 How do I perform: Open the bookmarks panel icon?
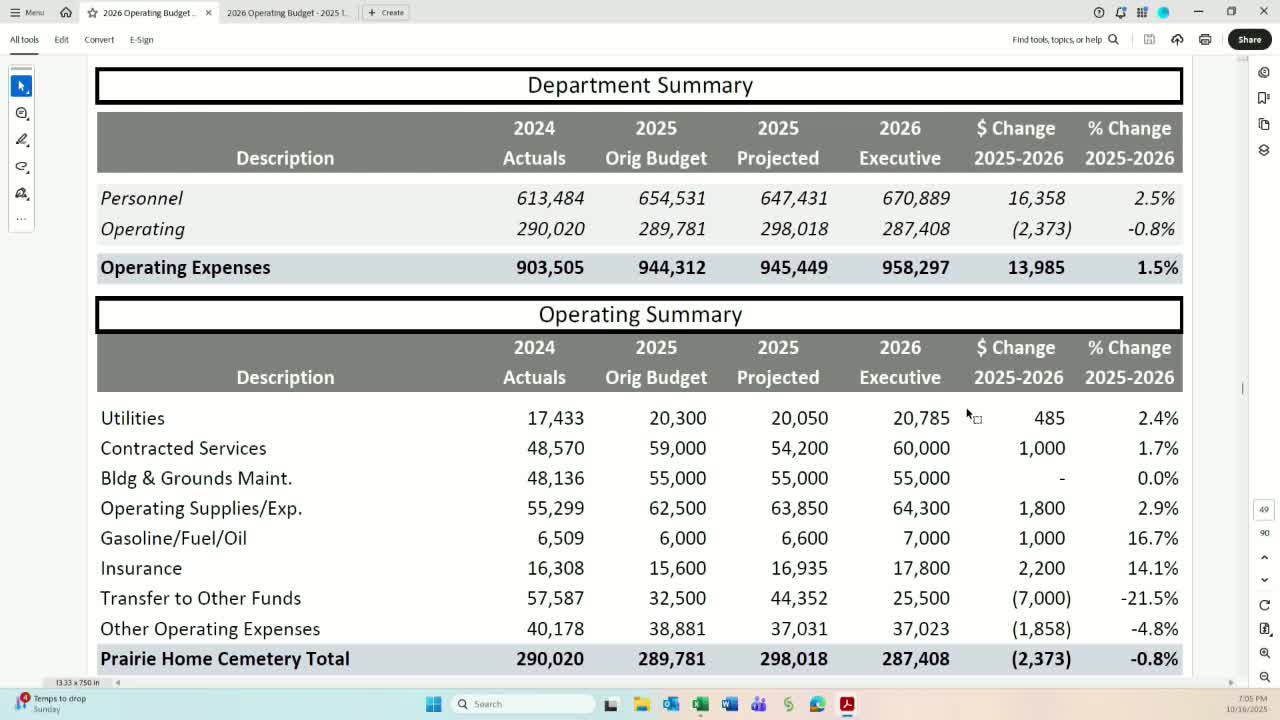tap(1264, 98)
